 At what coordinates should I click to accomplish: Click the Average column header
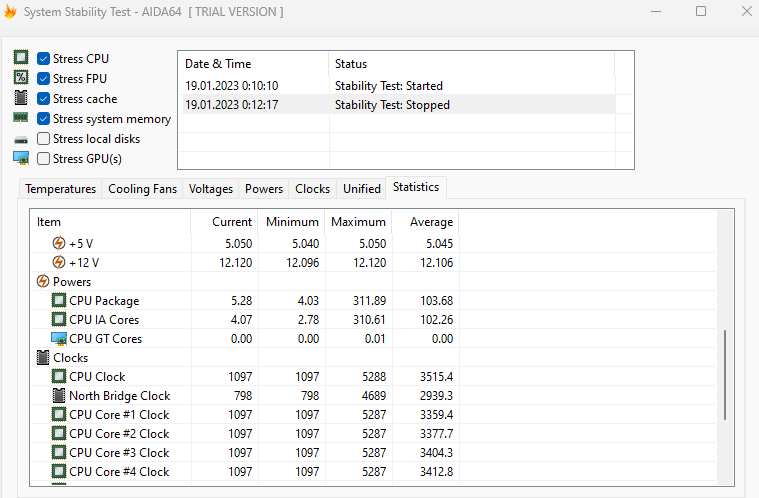pos(425,222)
